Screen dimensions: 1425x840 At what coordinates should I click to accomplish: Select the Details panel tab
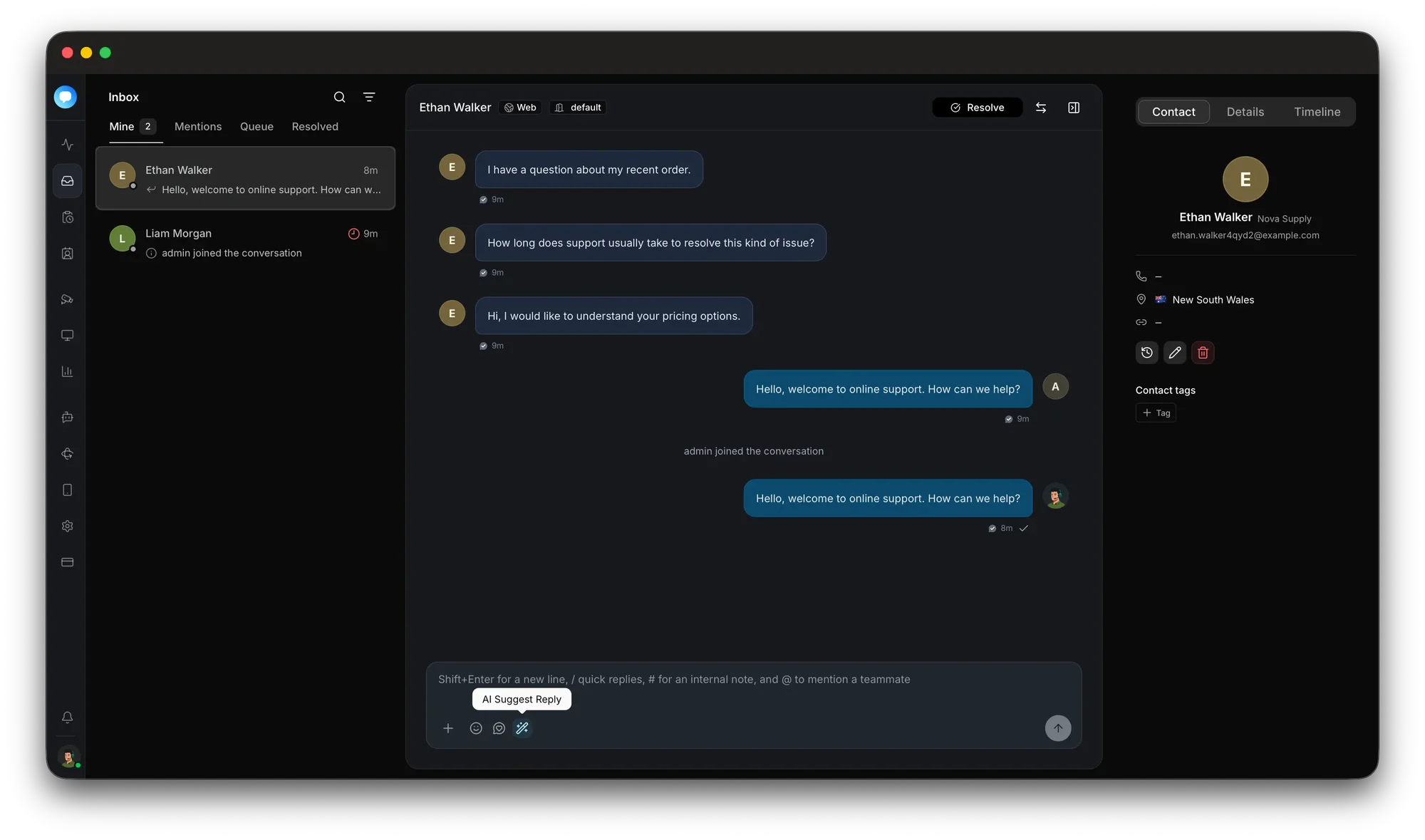point(1245,112)
